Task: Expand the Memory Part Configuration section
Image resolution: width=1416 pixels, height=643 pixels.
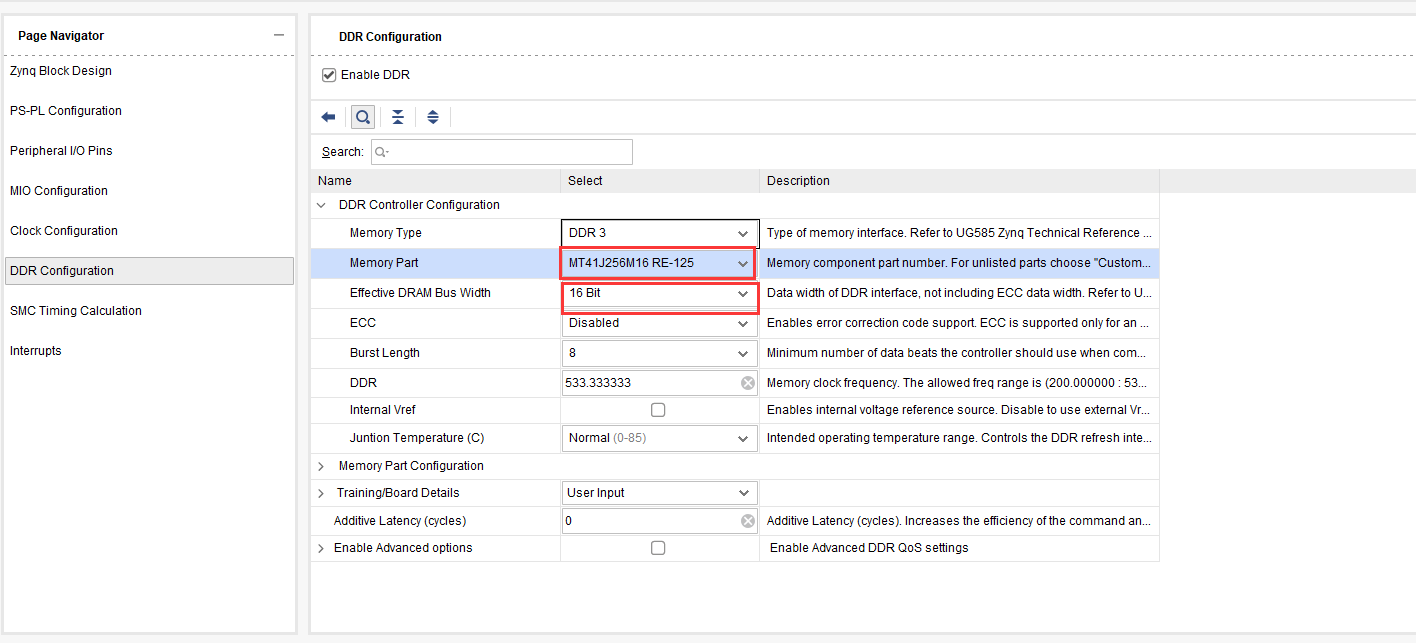Action: [x=322, y=466]
